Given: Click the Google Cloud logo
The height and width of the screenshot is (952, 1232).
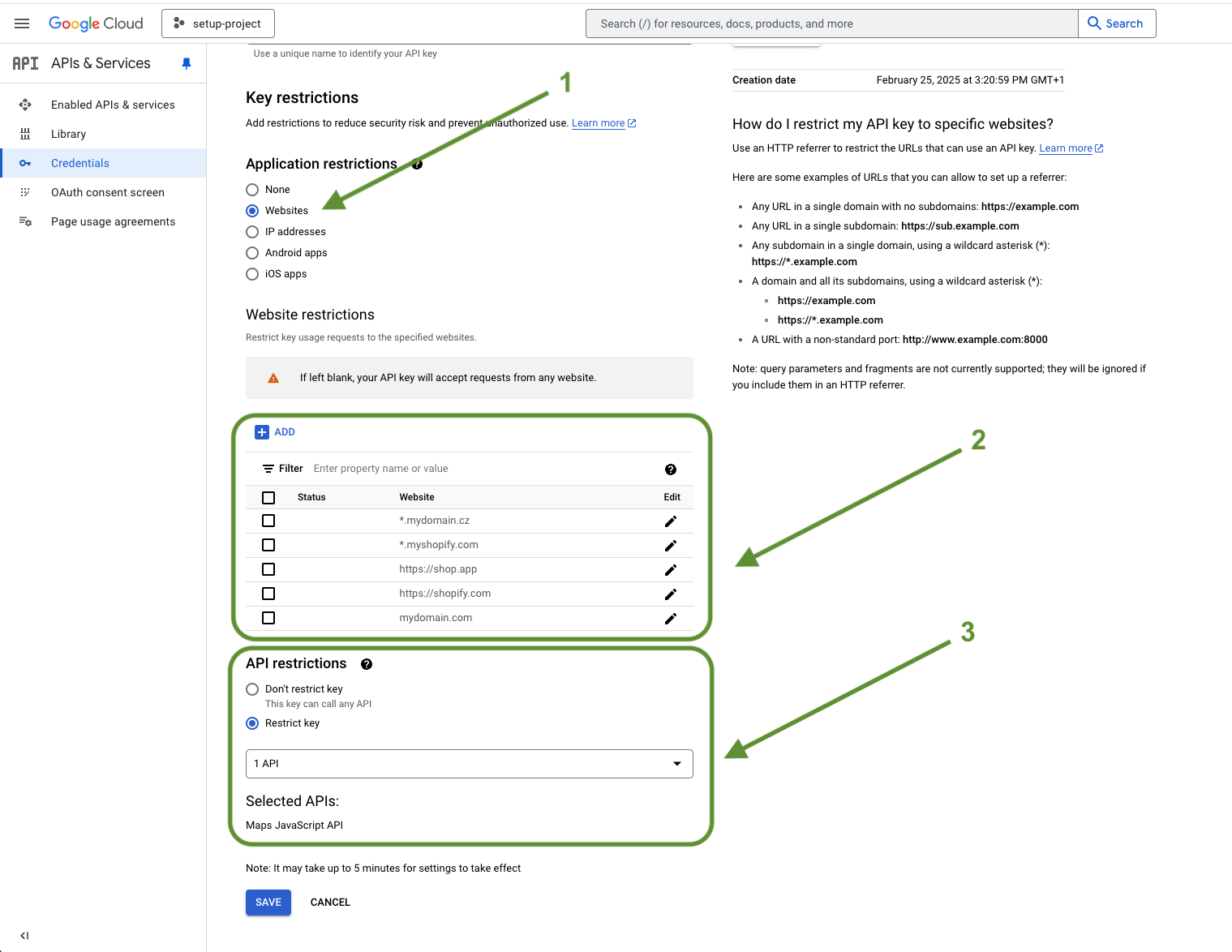Looking at the screenshot, I should pyautogui.click(x=96, y=24).
